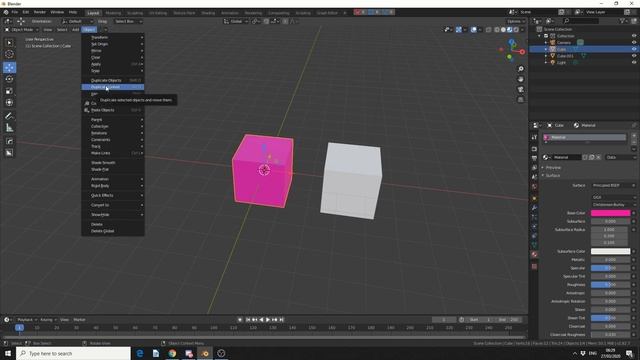This screenshot has width=640, height=360.
Task: Open the Principled BSDF surface dropdown
Action: pyautogui.click(x=613, y=185)
